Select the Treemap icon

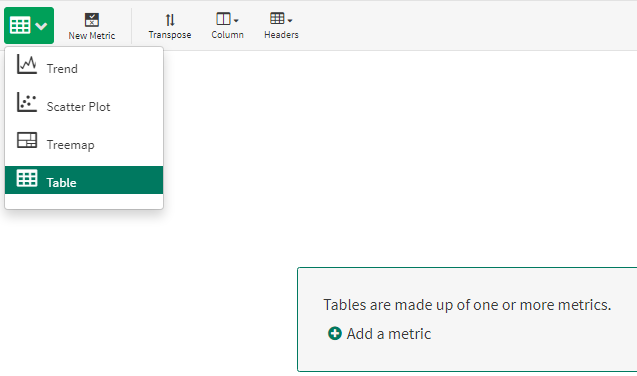(27, 140)
